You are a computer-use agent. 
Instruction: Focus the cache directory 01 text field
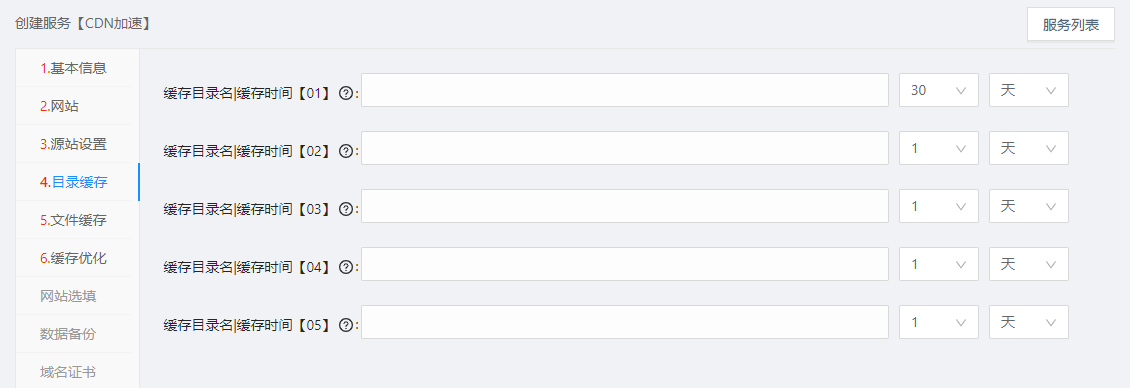625,90
